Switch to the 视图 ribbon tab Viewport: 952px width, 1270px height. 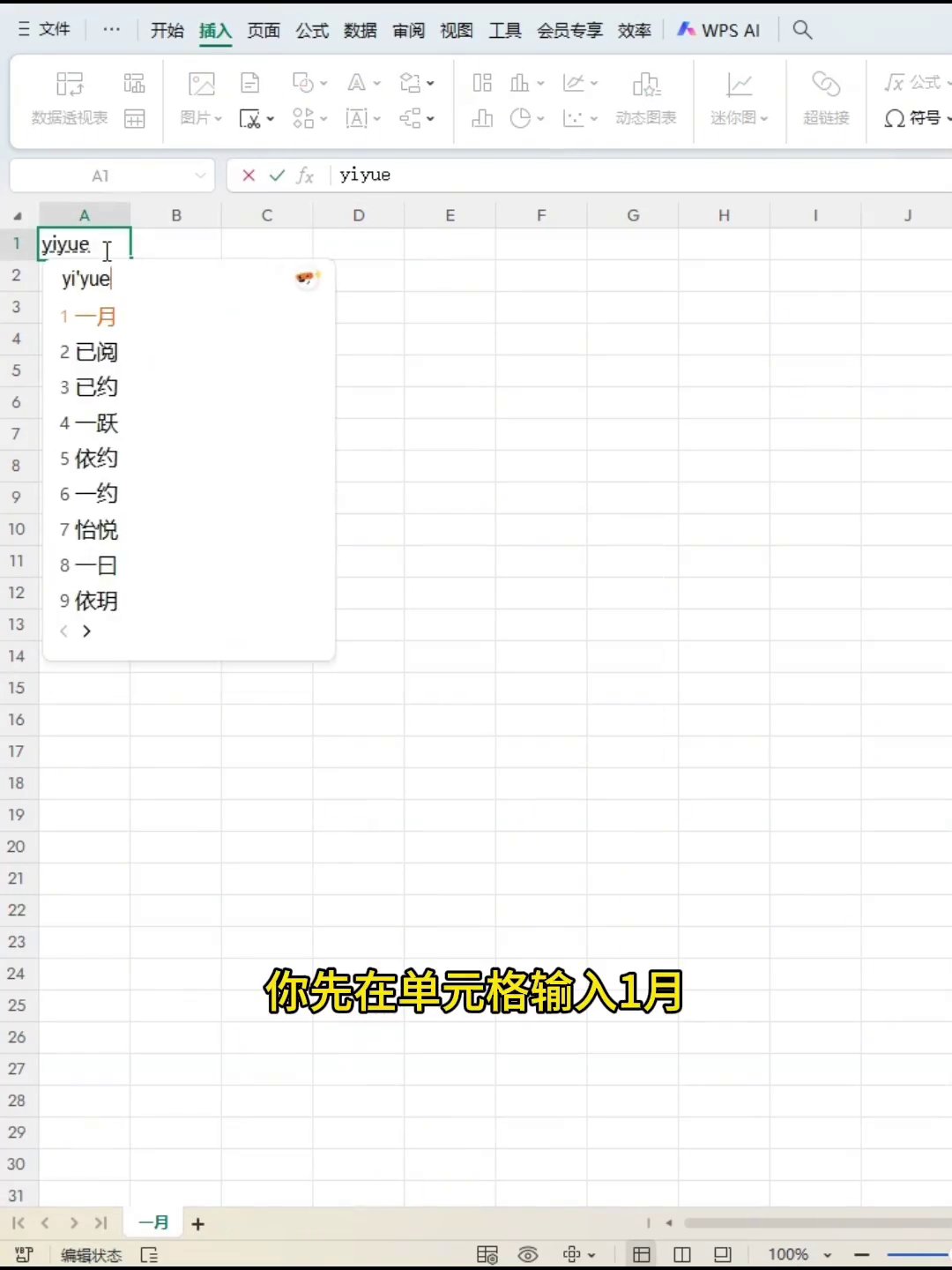coord(457,30)
